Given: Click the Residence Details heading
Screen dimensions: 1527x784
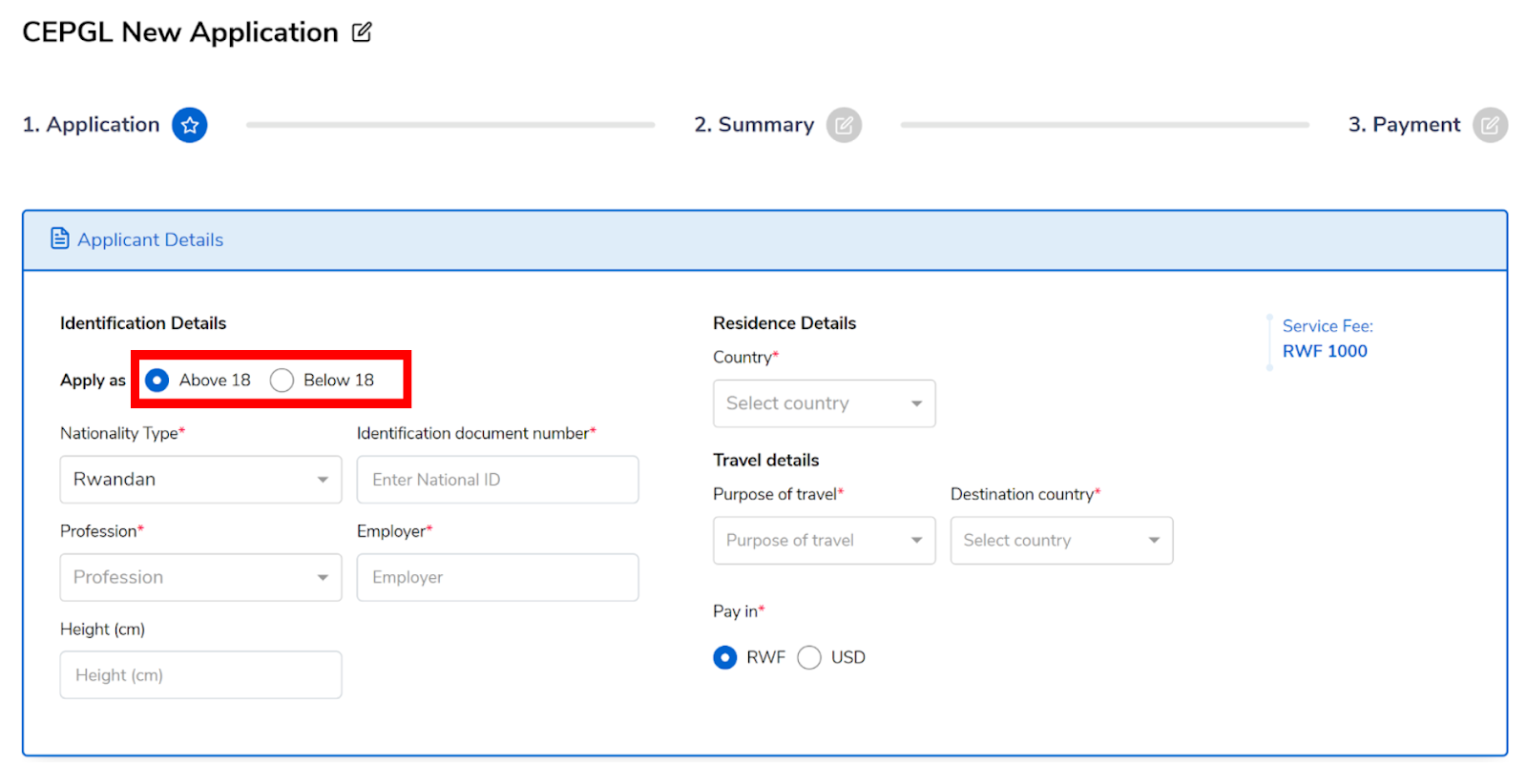Looking at the screenshot, I should [x=784, y=323].
